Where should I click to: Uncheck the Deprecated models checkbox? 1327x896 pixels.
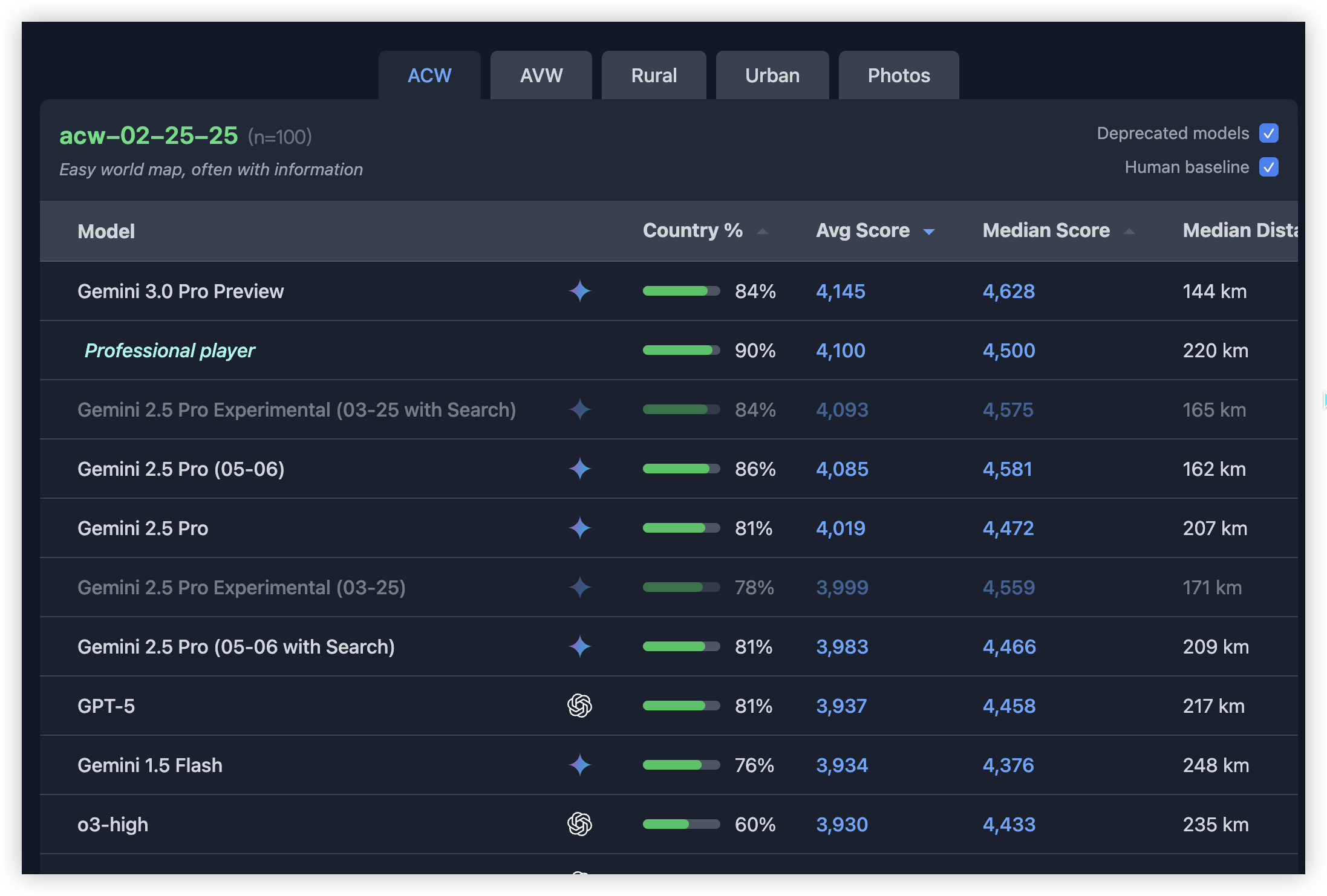(x=1268, y=133)
